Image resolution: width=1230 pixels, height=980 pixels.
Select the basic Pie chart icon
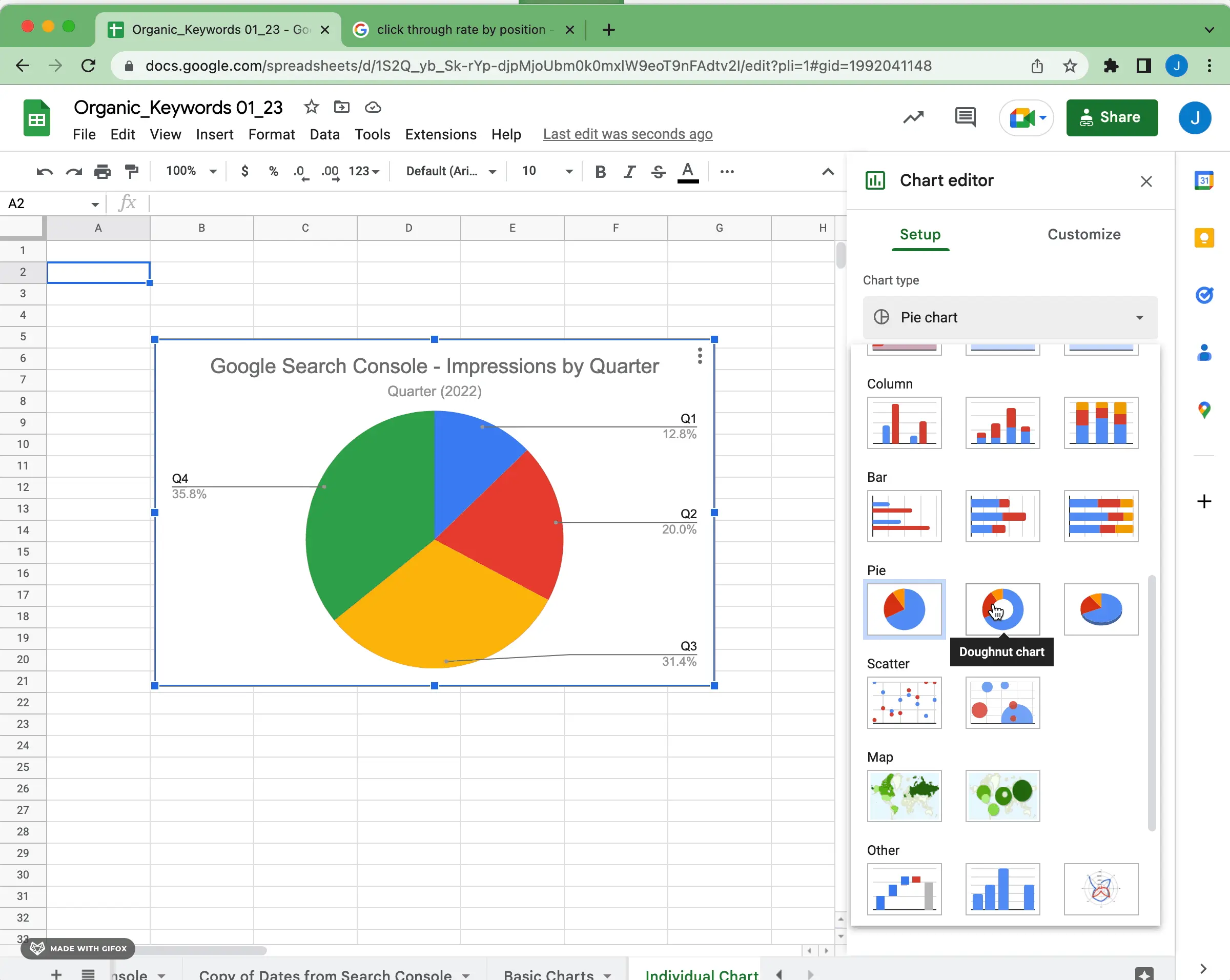click(903, 608)
